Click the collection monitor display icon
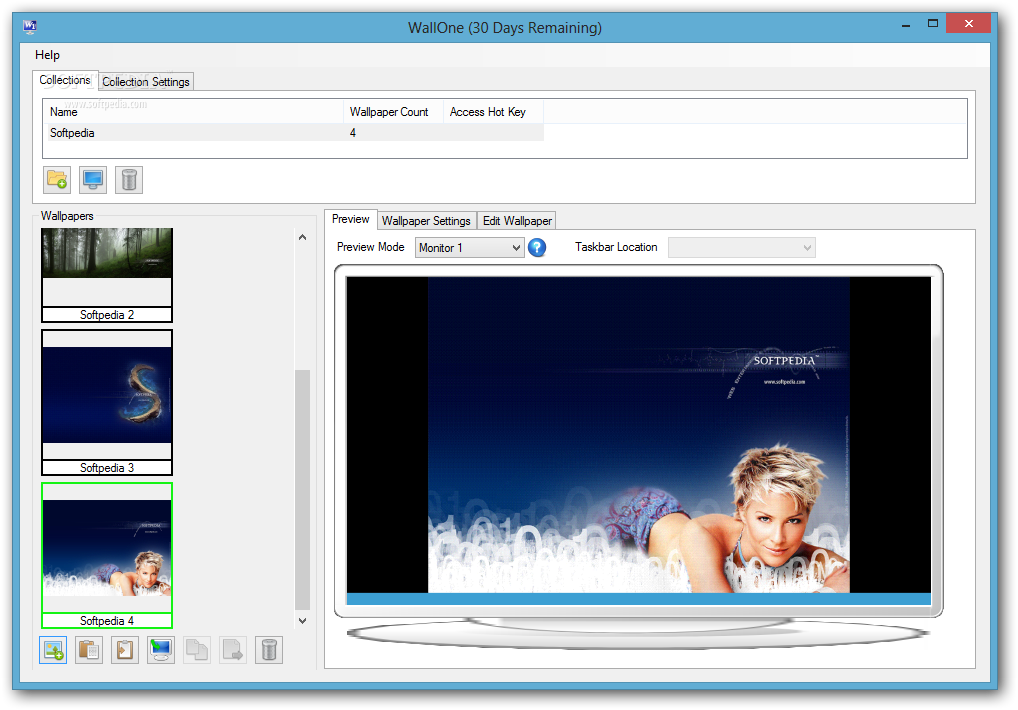Viewport: 1018px width, 710px height. tap(93, 180)
